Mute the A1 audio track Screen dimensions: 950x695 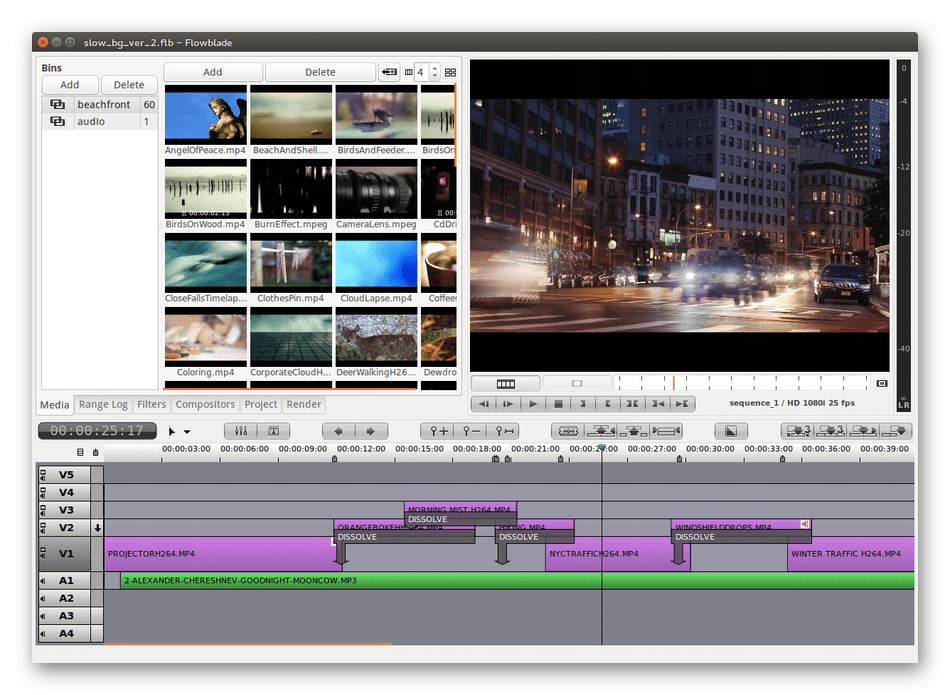tap(43, 581)
